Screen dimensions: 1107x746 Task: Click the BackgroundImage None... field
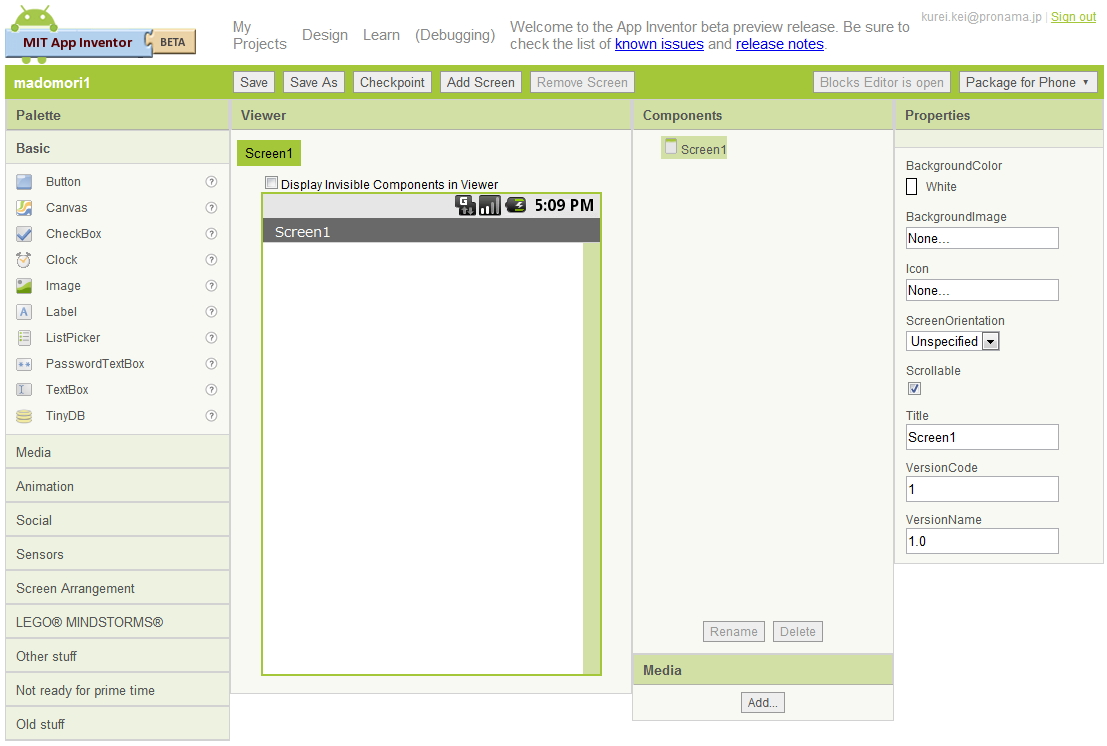coord(982,238)
